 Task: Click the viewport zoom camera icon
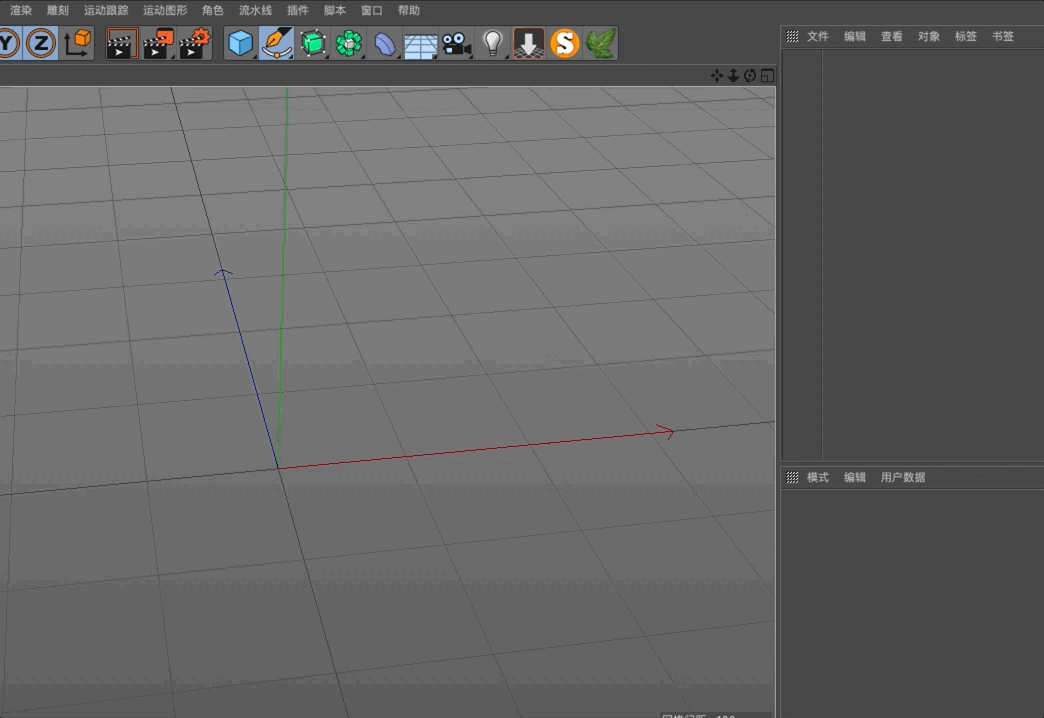[x=733, y=75]
